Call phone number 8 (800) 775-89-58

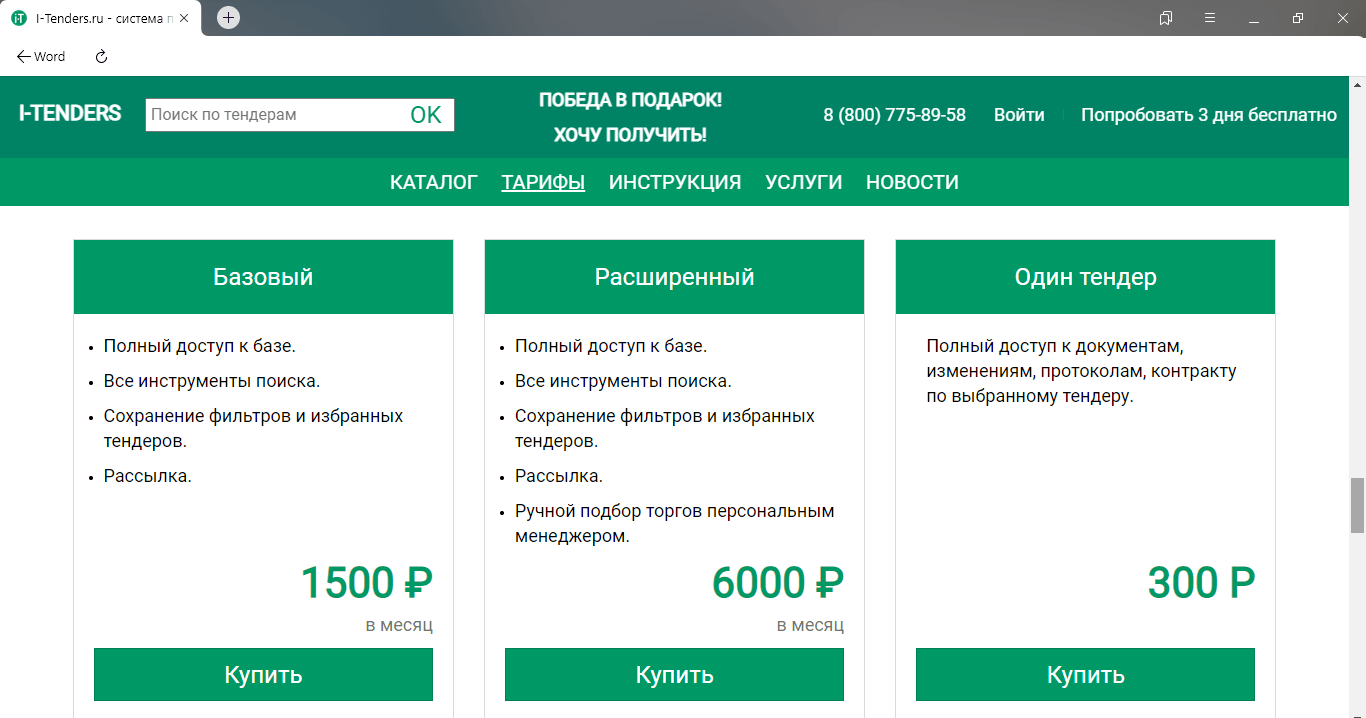[895, 115]
